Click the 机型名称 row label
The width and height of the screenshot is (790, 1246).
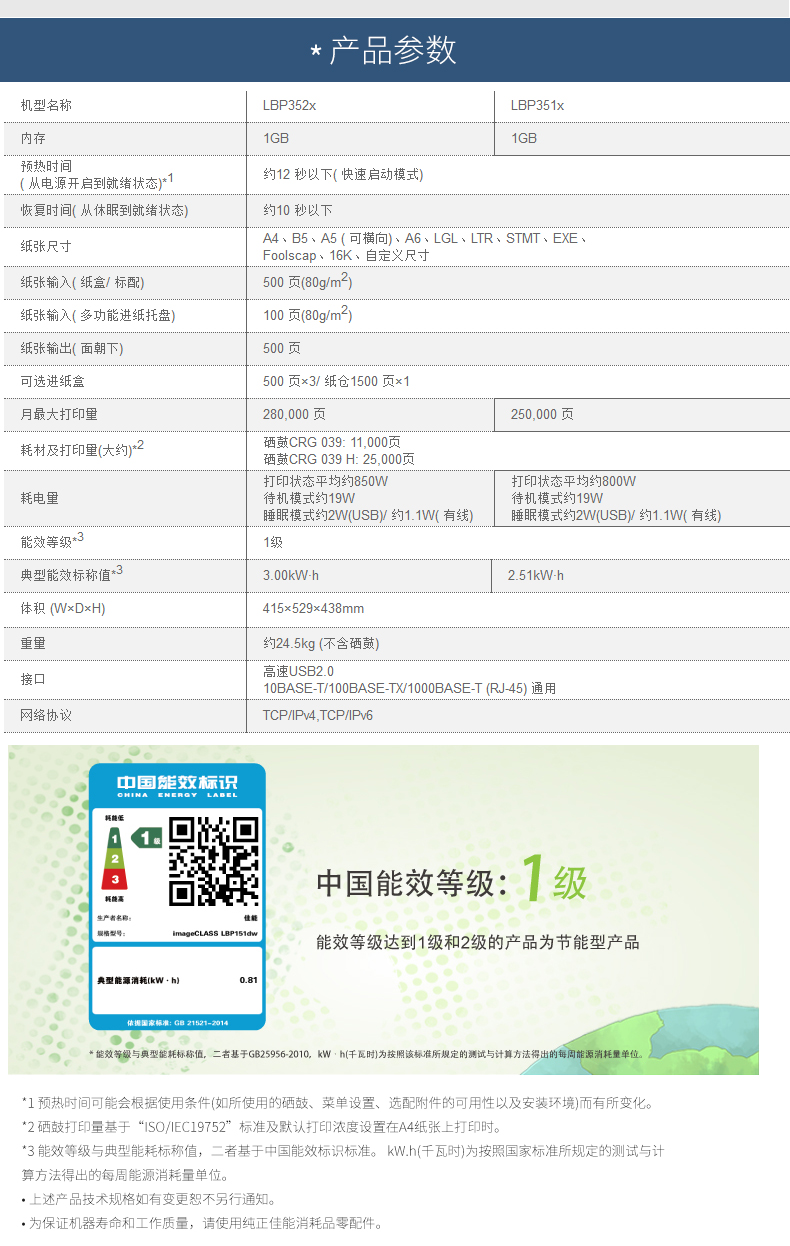[x=46, y=105]
